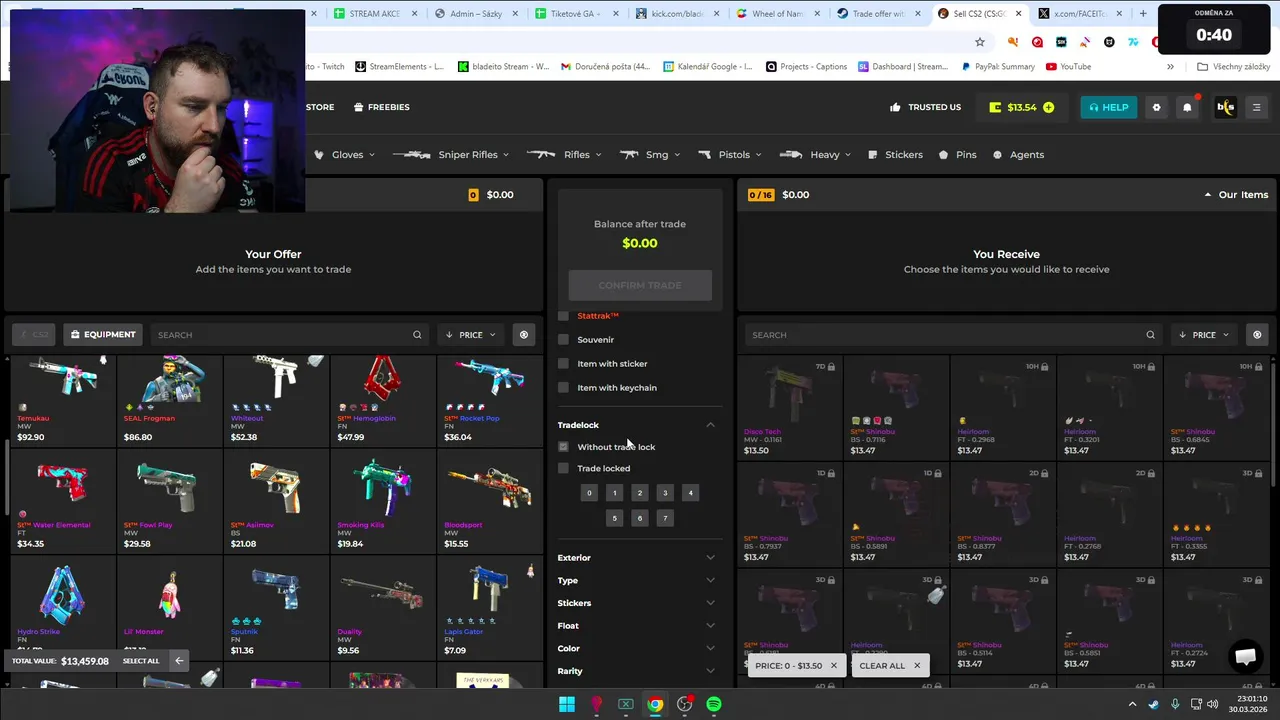Click Clear All filters label
Image resolution: width=1280 pixels, height=720 pixels.
(882, 666)
